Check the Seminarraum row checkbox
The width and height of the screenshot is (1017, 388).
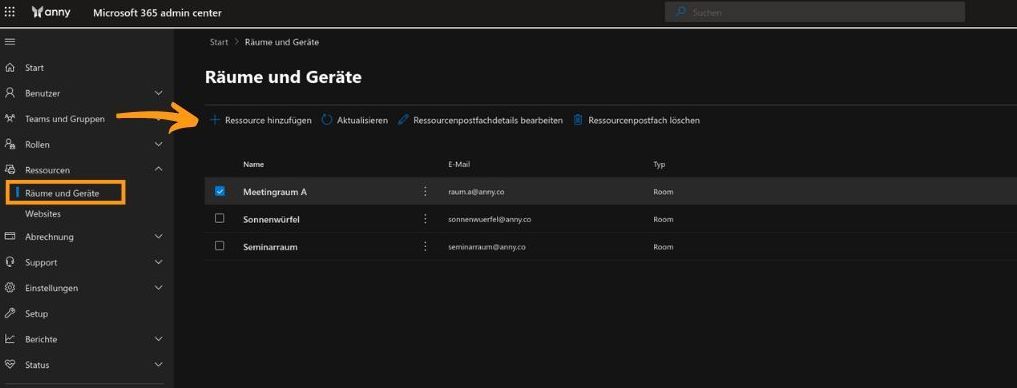coord(220,246)
